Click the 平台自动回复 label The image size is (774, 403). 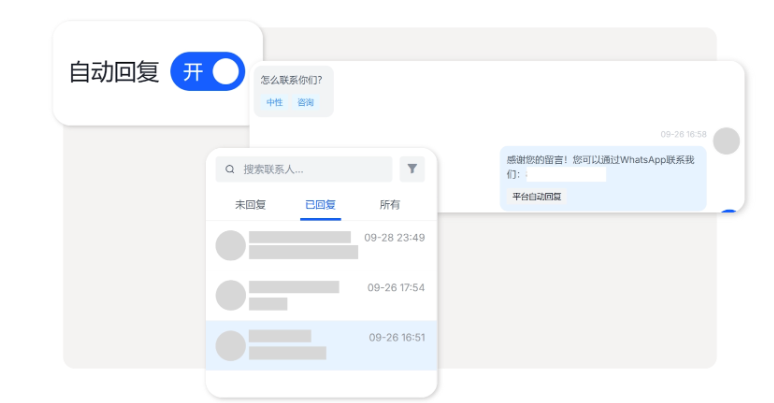(x=537, y=197)
